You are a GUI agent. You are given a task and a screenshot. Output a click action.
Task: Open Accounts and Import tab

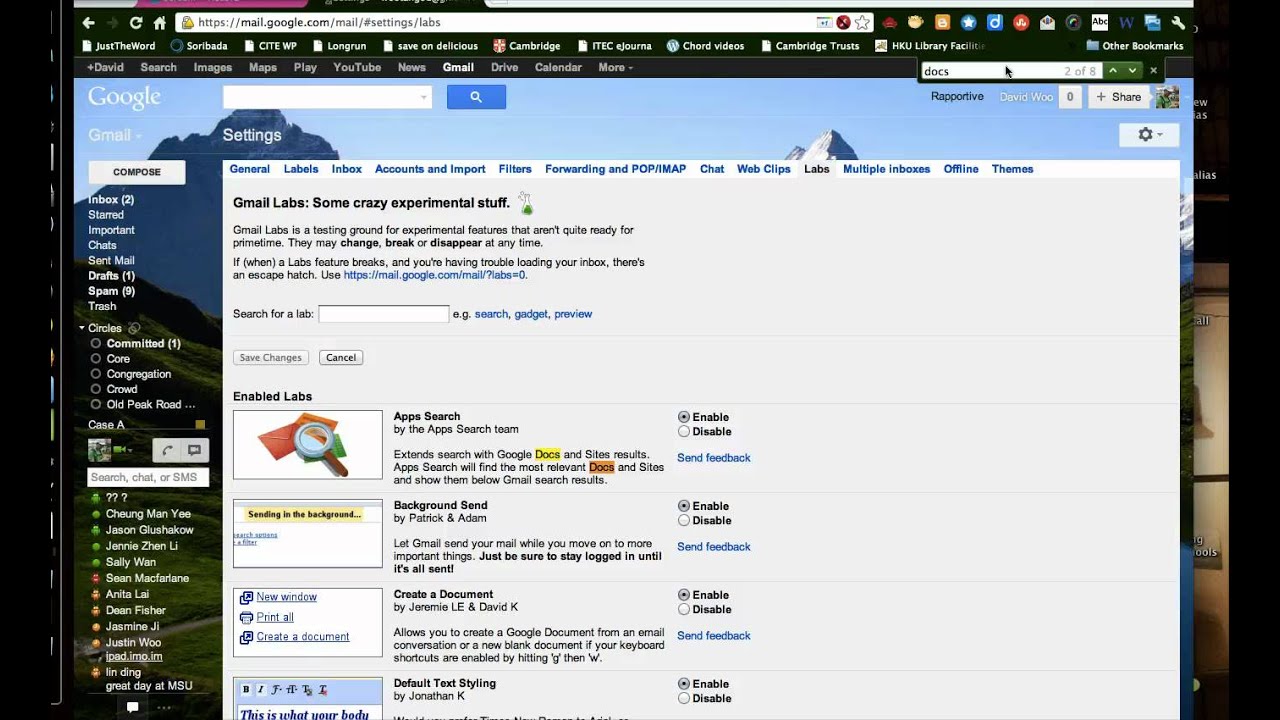click(x=430, y=169)
